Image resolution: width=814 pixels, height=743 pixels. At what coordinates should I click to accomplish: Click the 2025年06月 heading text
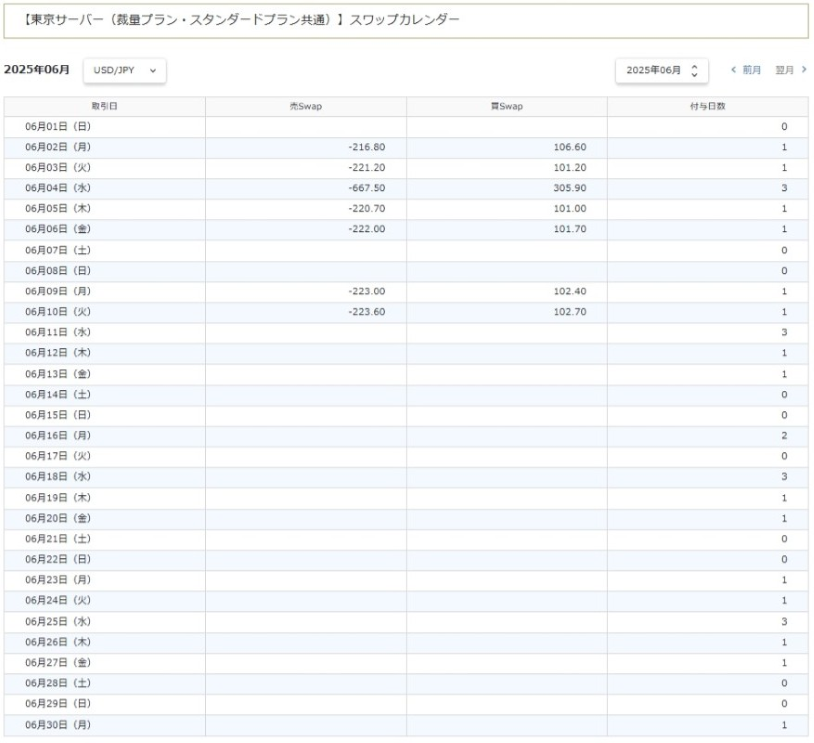(x=36, y=70)
